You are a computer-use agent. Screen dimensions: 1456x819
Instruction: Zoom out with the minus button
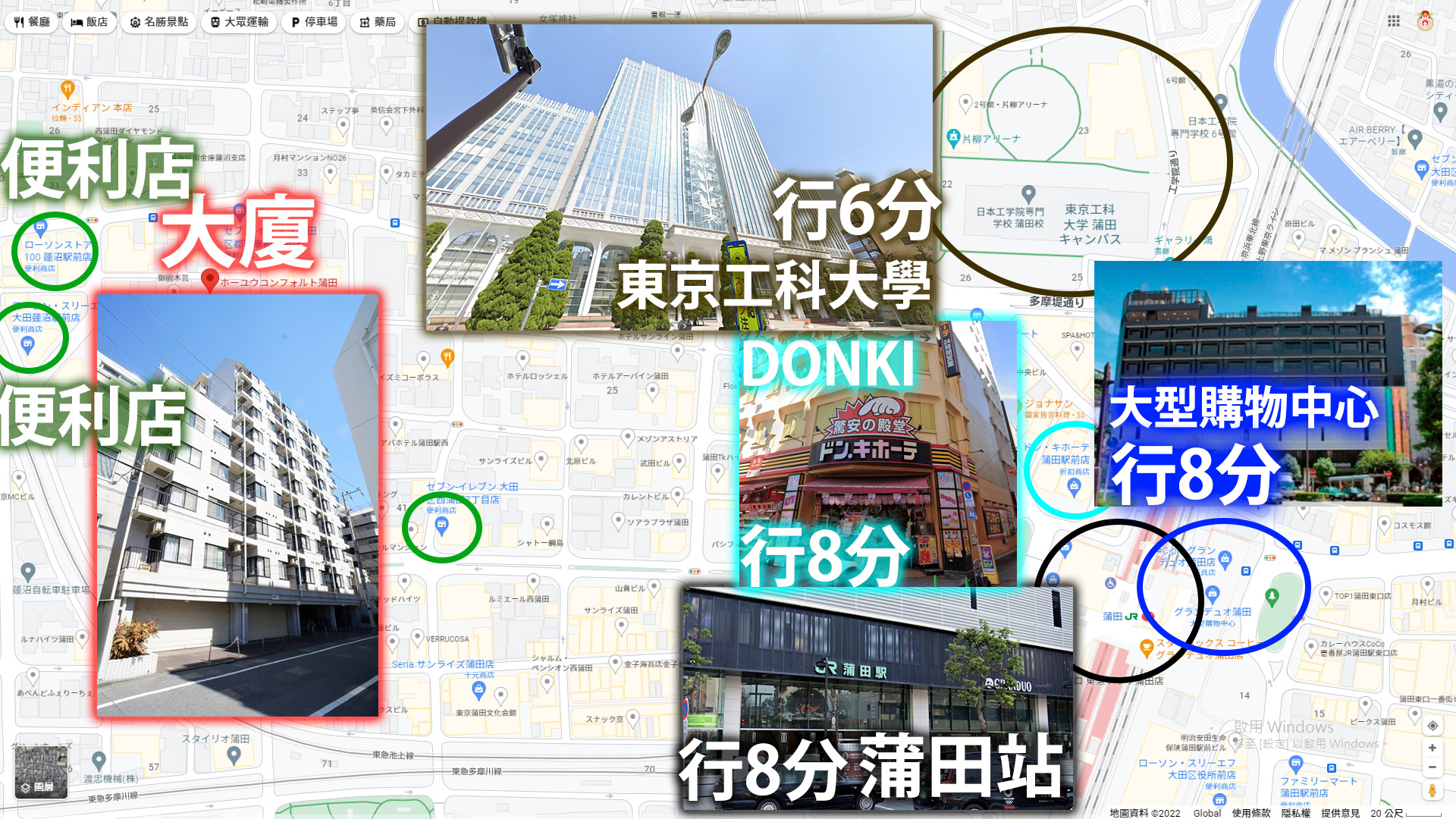coord(1432,767)
